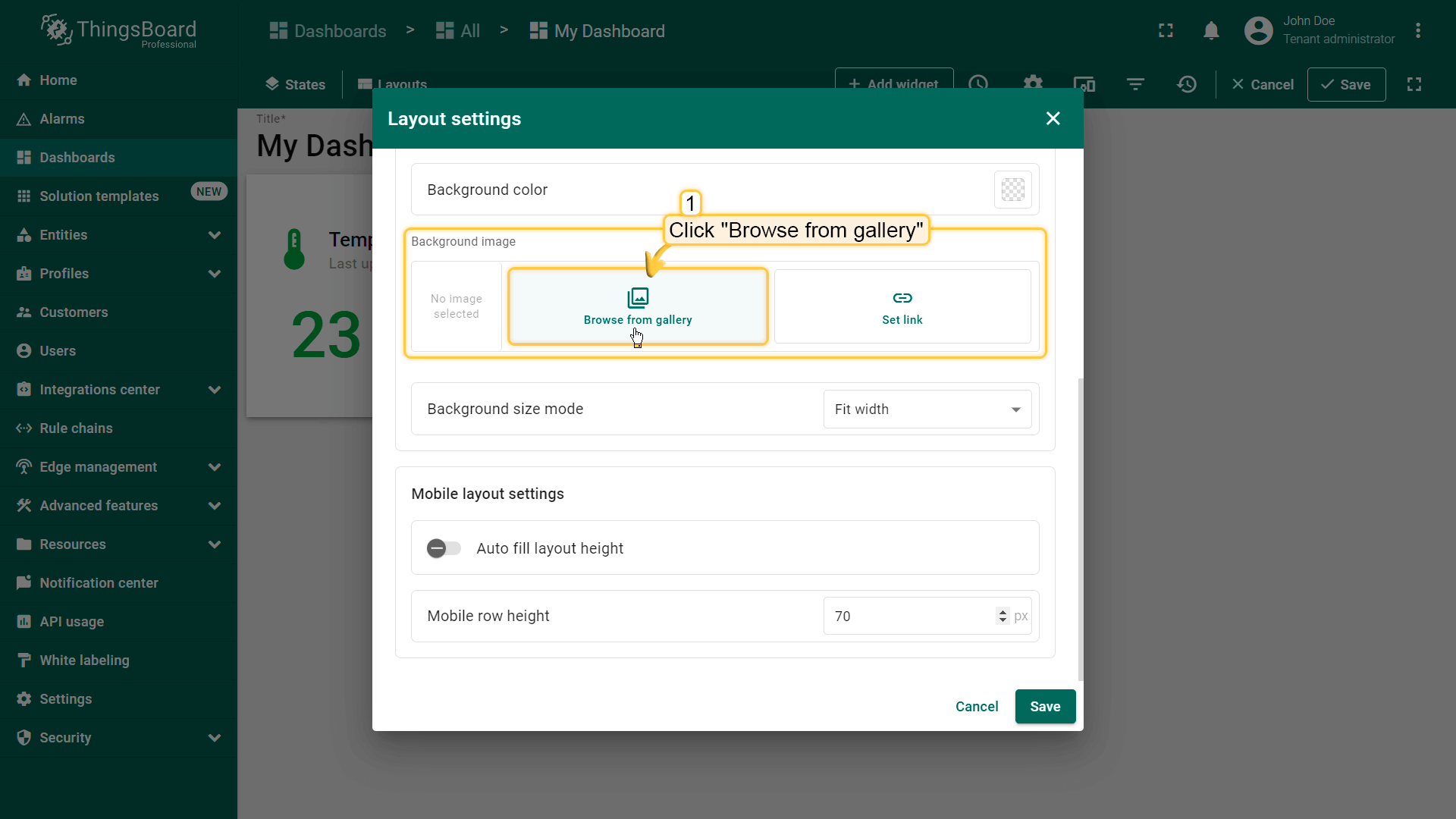Open user account three-dot menu
This screenshot has width=1456, height=819.
[x=1417, y=31]
